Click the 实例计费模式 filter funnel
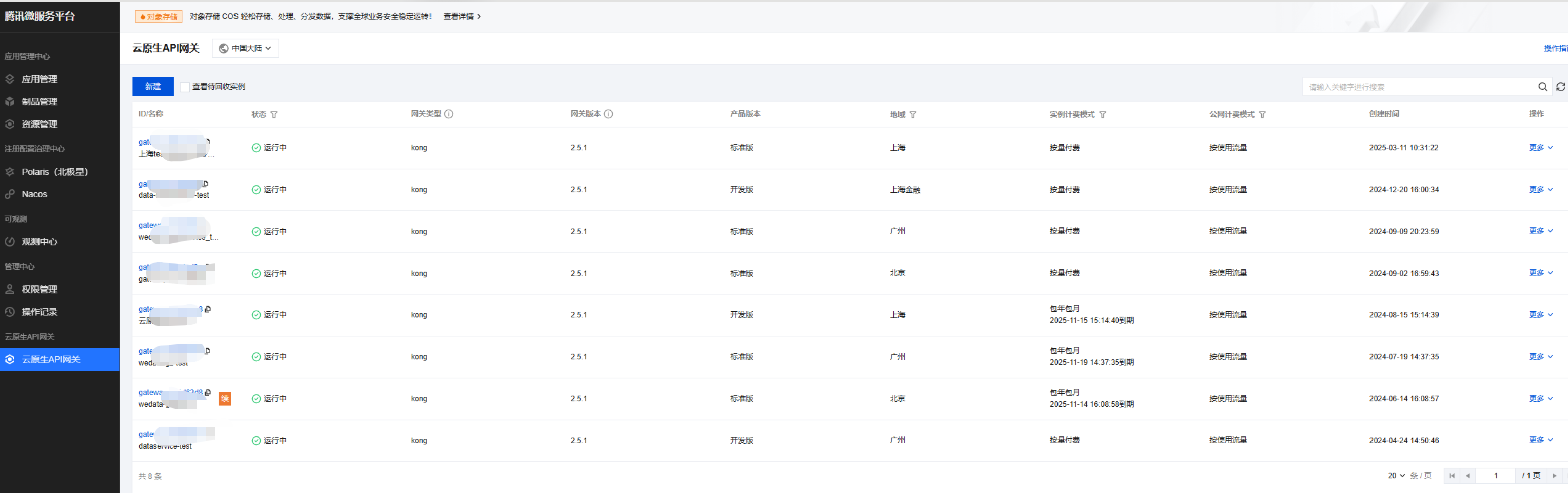1568x493 pixels. [1103, 114]
